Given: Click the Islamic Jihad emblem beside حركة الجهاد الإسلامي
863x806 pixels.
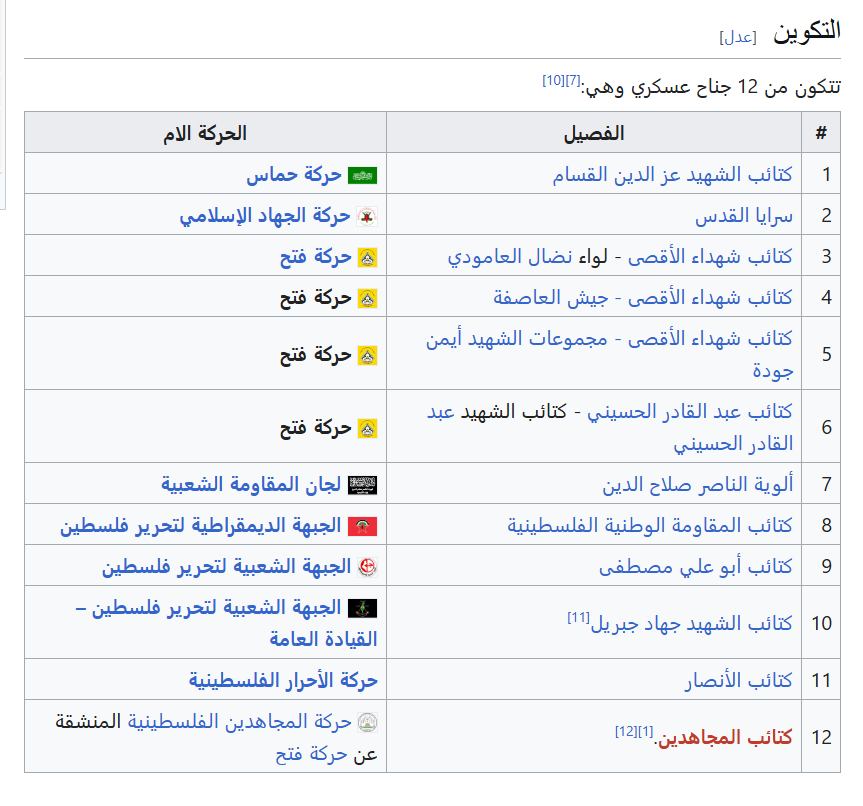Looking at the screenshot, I should (x=367, y=216).
